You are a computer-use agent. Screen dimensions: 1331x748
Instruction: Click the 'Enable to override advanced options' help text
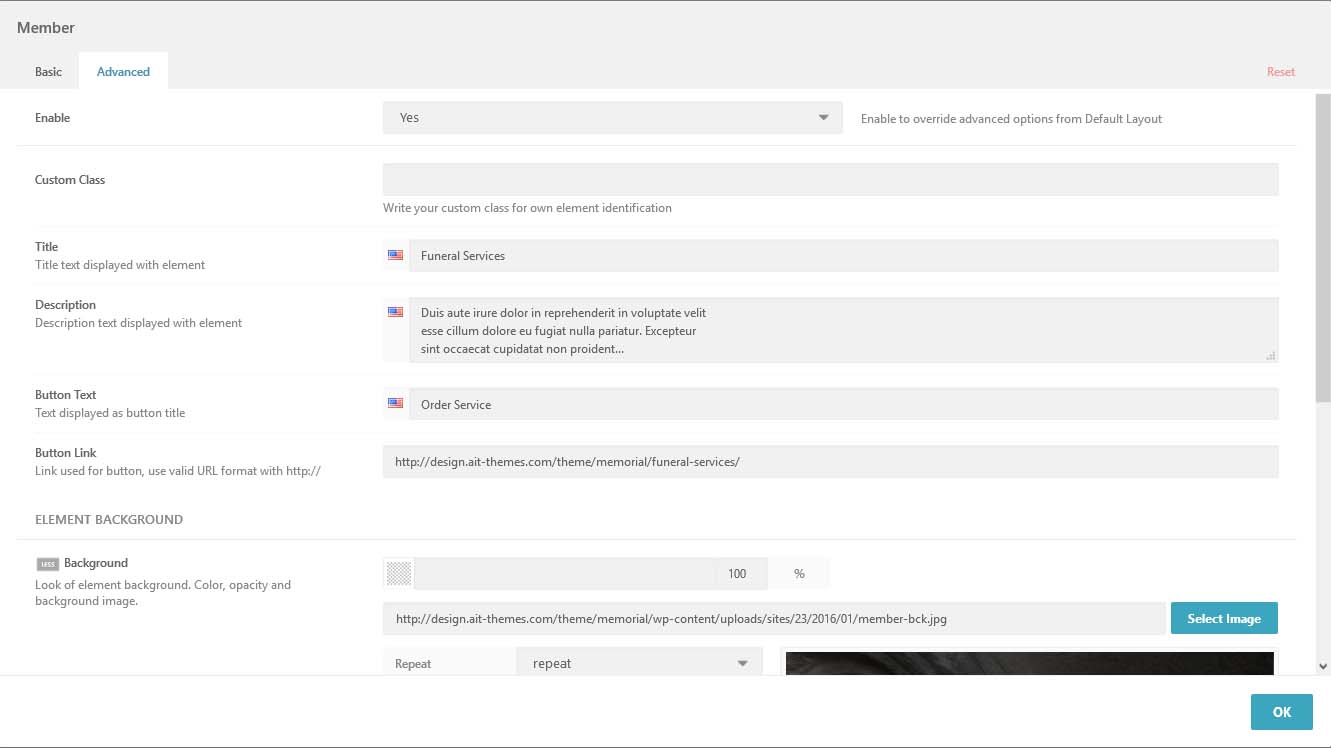(1011, 118)
